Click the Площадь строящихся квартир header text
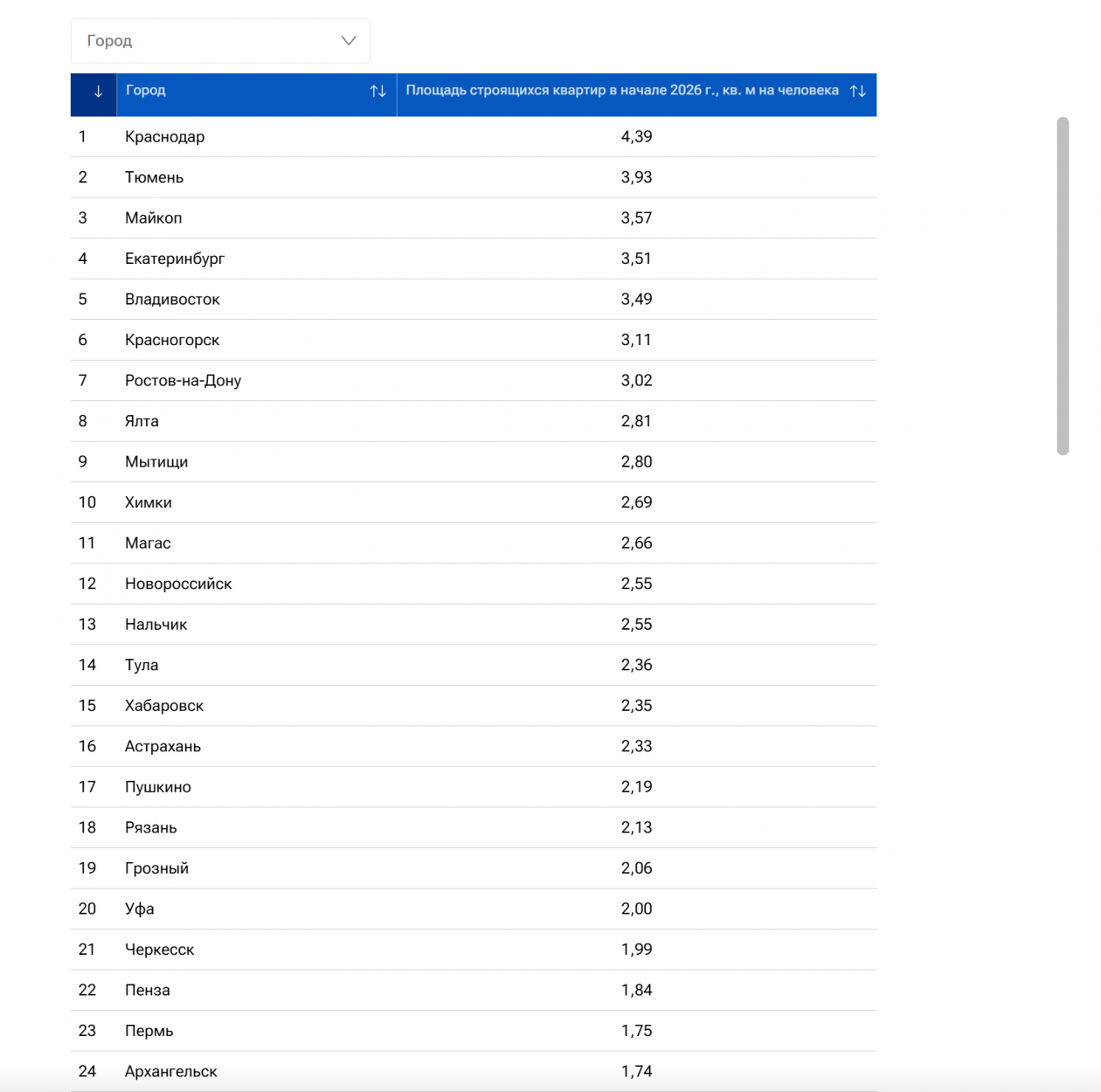 click(x=621, y=91)
